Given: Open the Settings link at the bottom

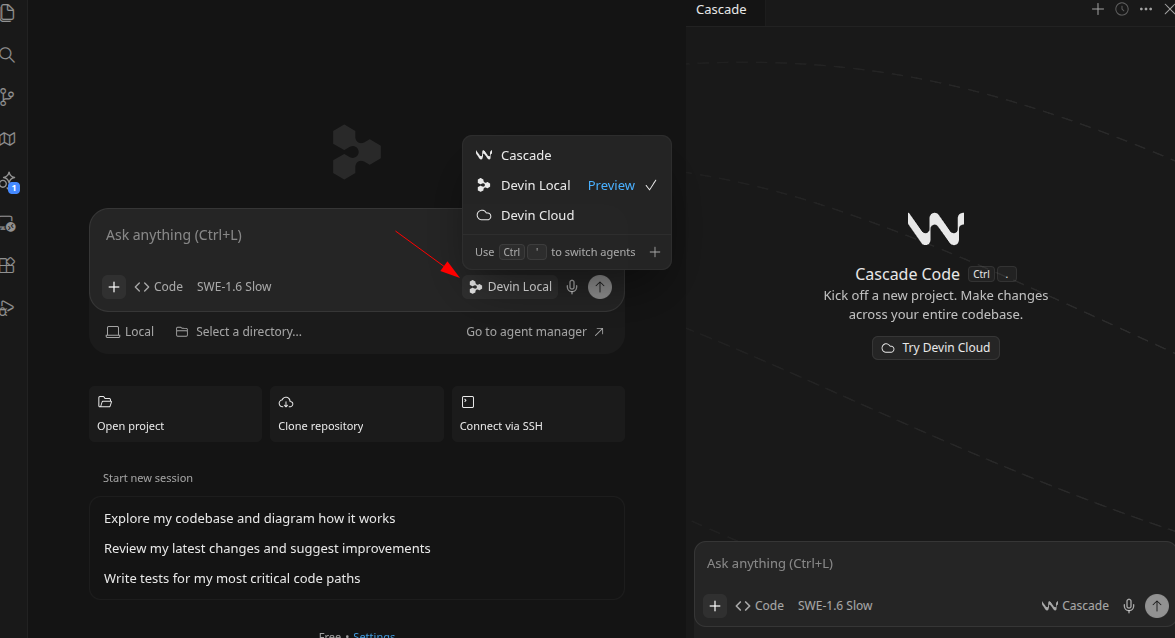Looking at the screenshot, I should coord(374,634).
